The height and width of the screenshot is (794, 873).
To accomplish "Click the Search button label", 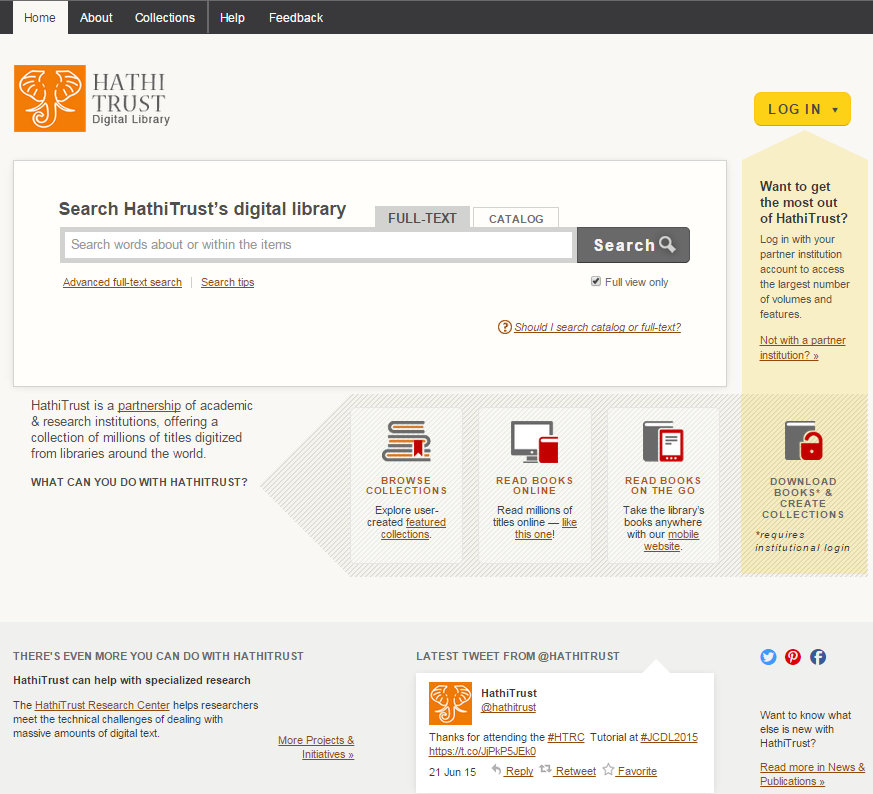I will pyautogui.click(x=624, y=245).
